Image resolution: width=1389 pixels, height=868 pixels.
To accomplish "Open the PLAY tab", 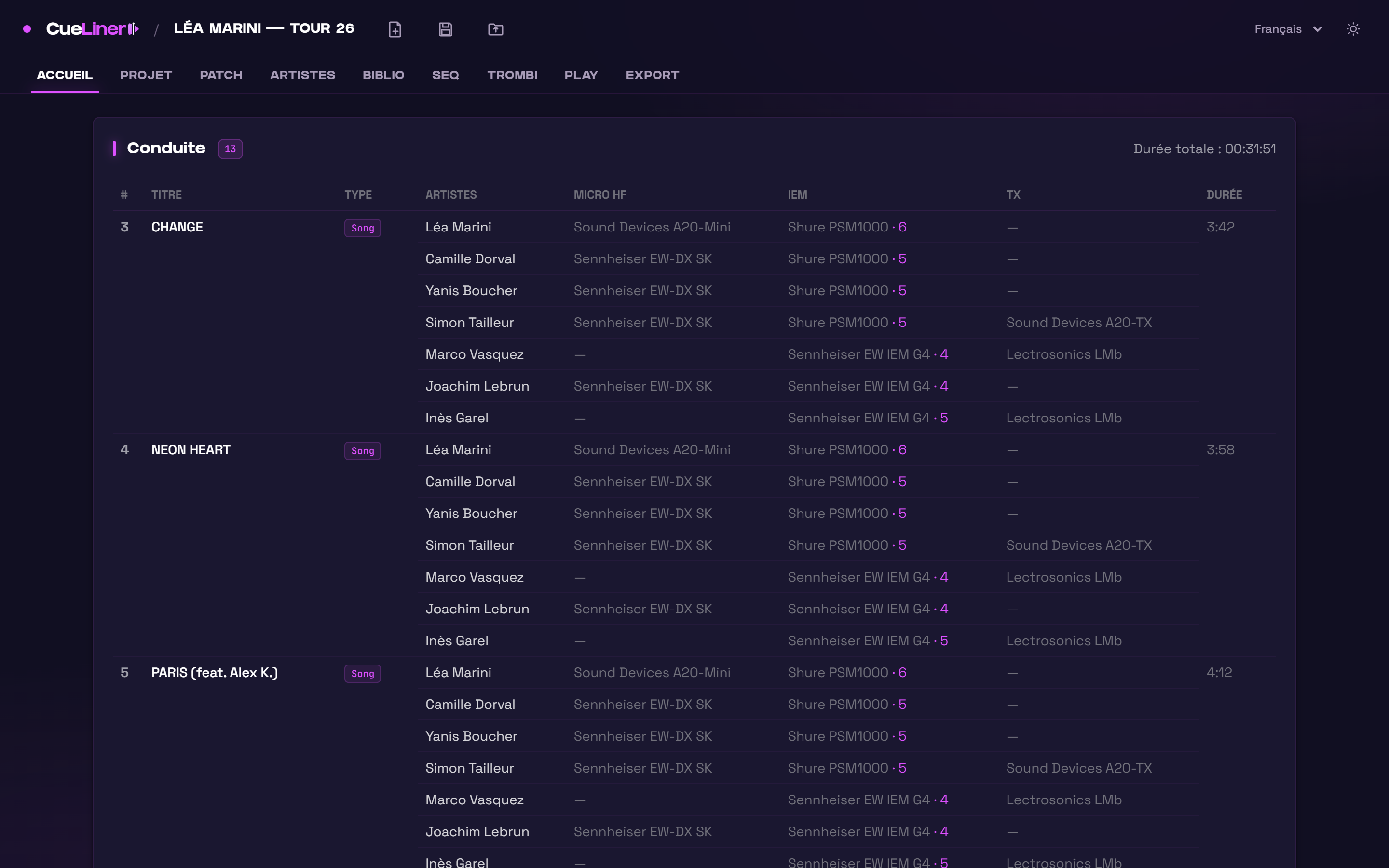I will [581, 75].
